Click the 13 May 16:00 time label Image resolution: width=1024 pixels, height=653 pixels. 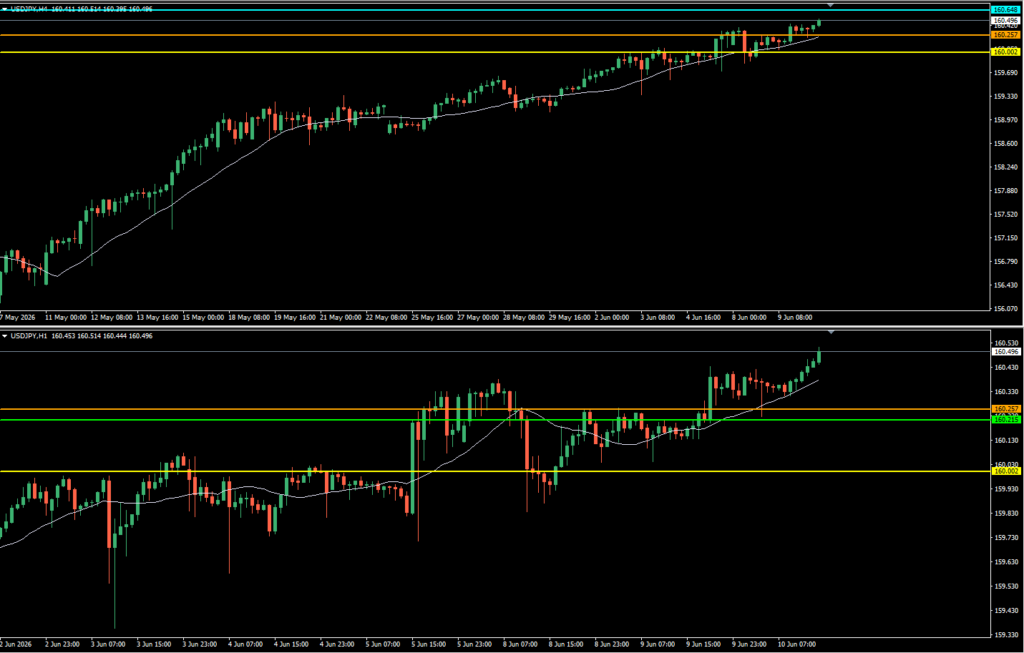[x=157, y=317]
